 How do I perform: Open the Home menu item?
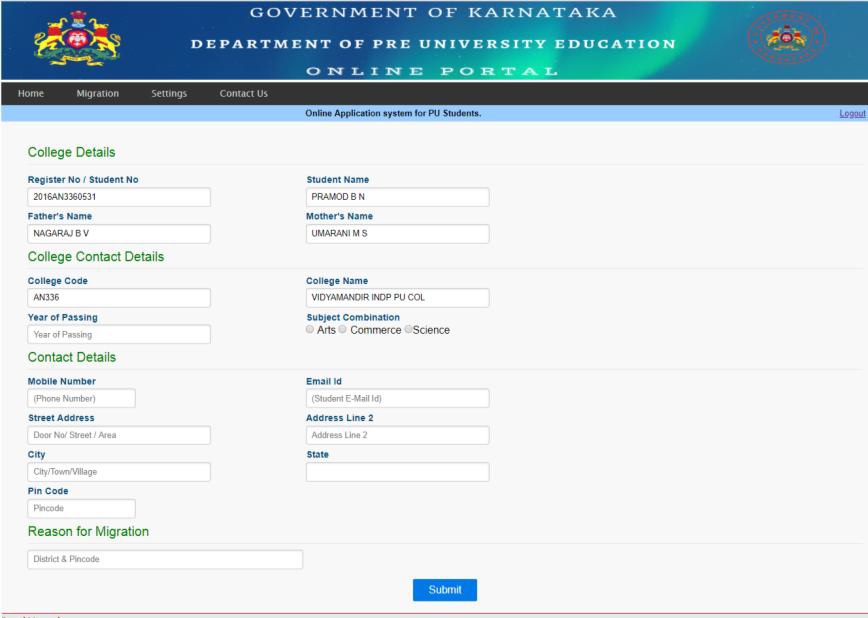31,94
